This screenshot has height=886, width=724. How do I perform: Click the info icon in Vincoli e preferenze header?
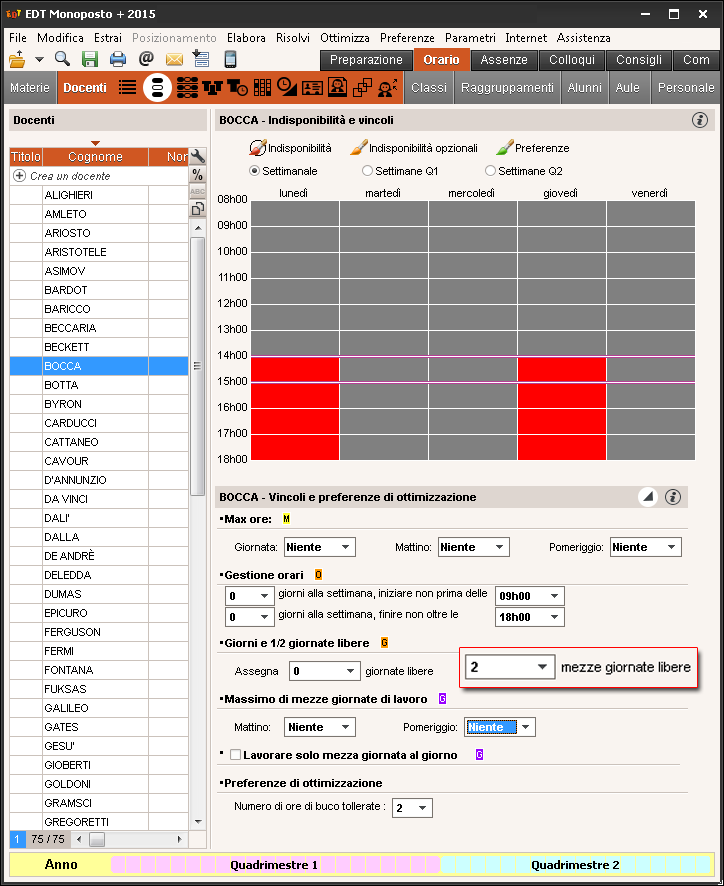673,497
